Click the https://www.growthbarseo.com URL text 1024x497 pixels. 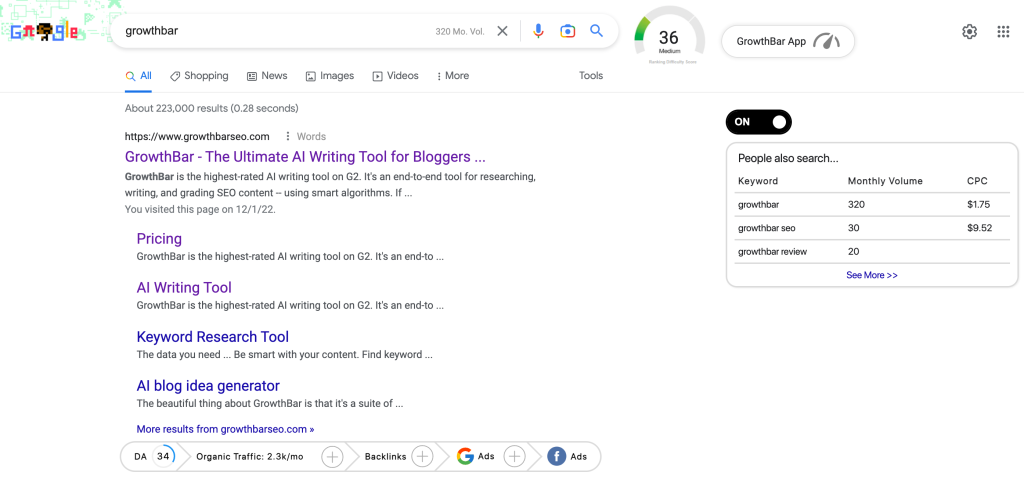197,136
